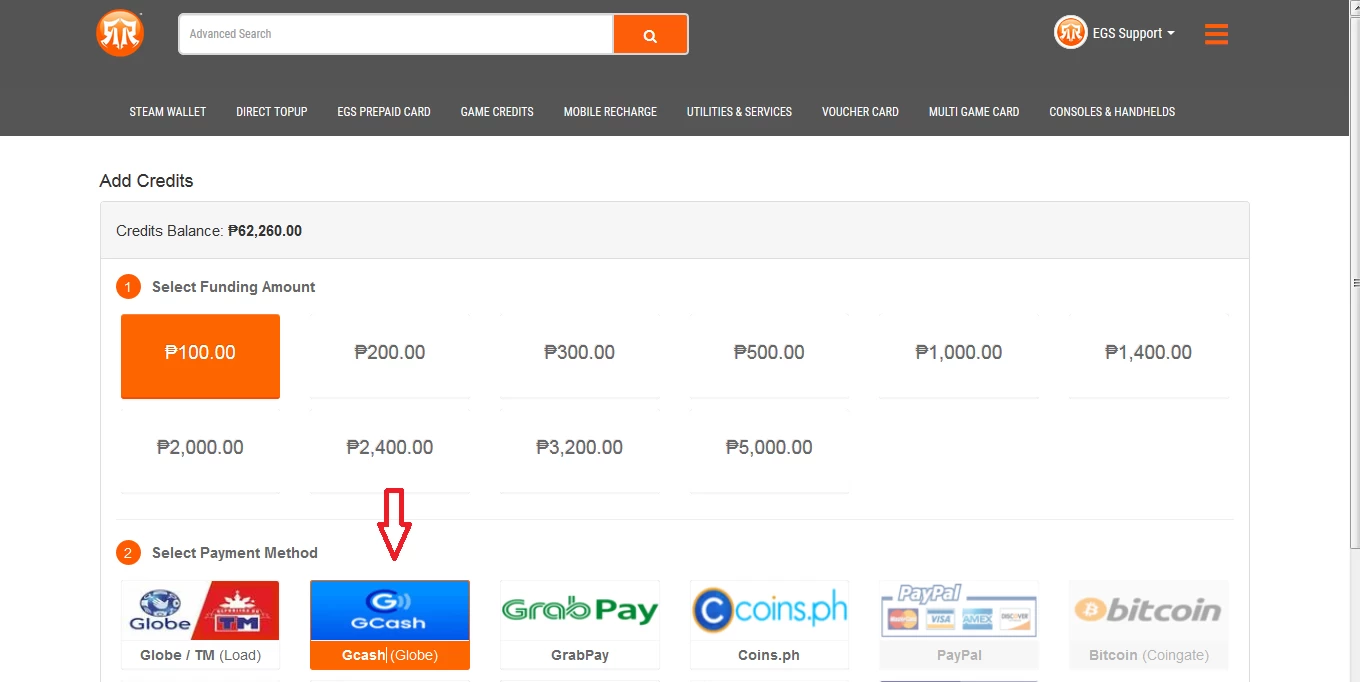Select the GrabPay logo image

[x=580, y=610]
